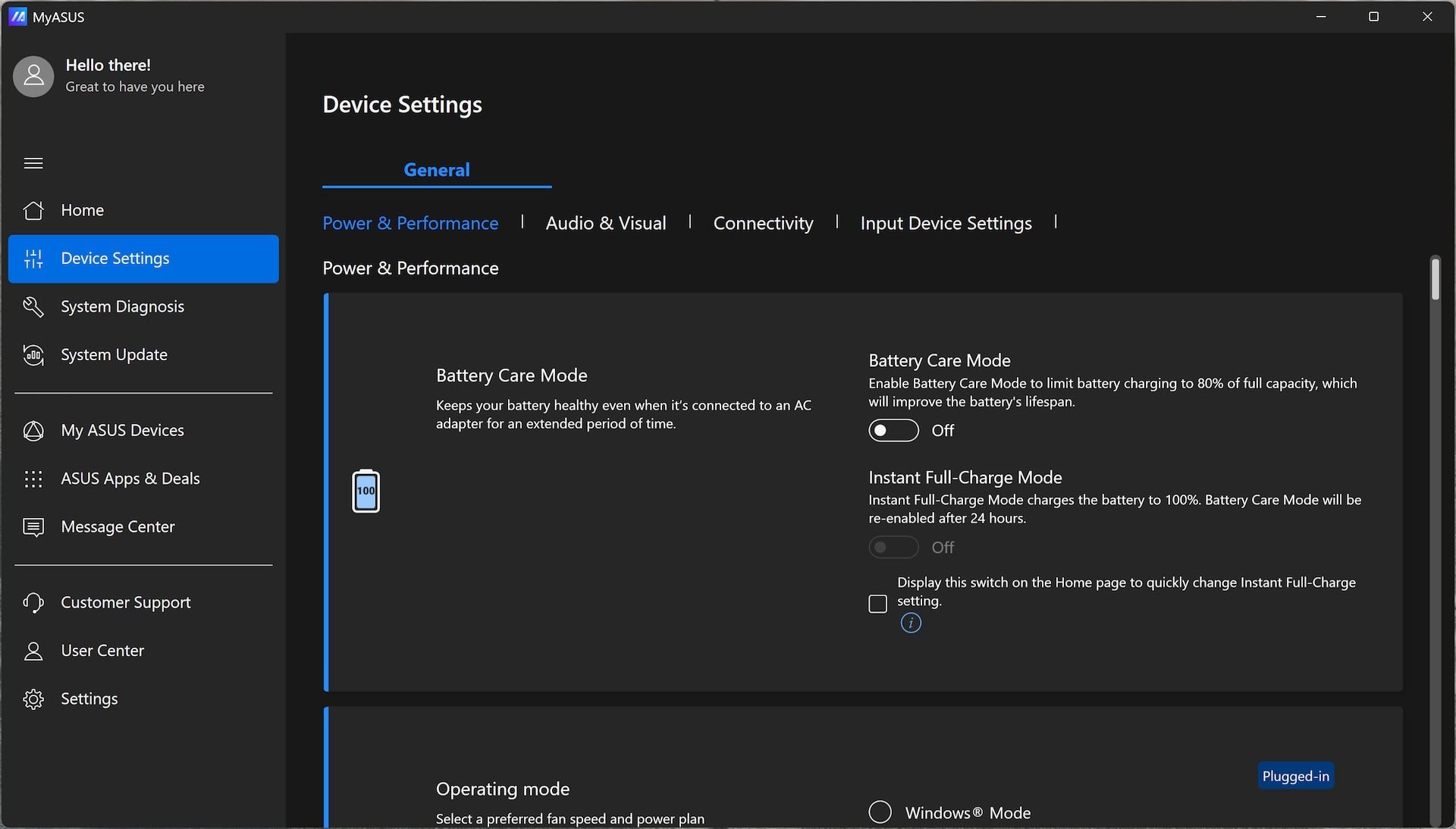Switch to Audio & Visual tab
This screenshot has height=829, width=1456.
[605, 222]
